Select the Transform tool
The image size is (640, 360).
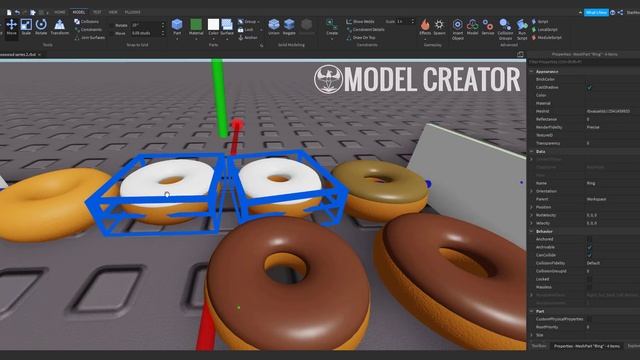click(x=60, y=27)
